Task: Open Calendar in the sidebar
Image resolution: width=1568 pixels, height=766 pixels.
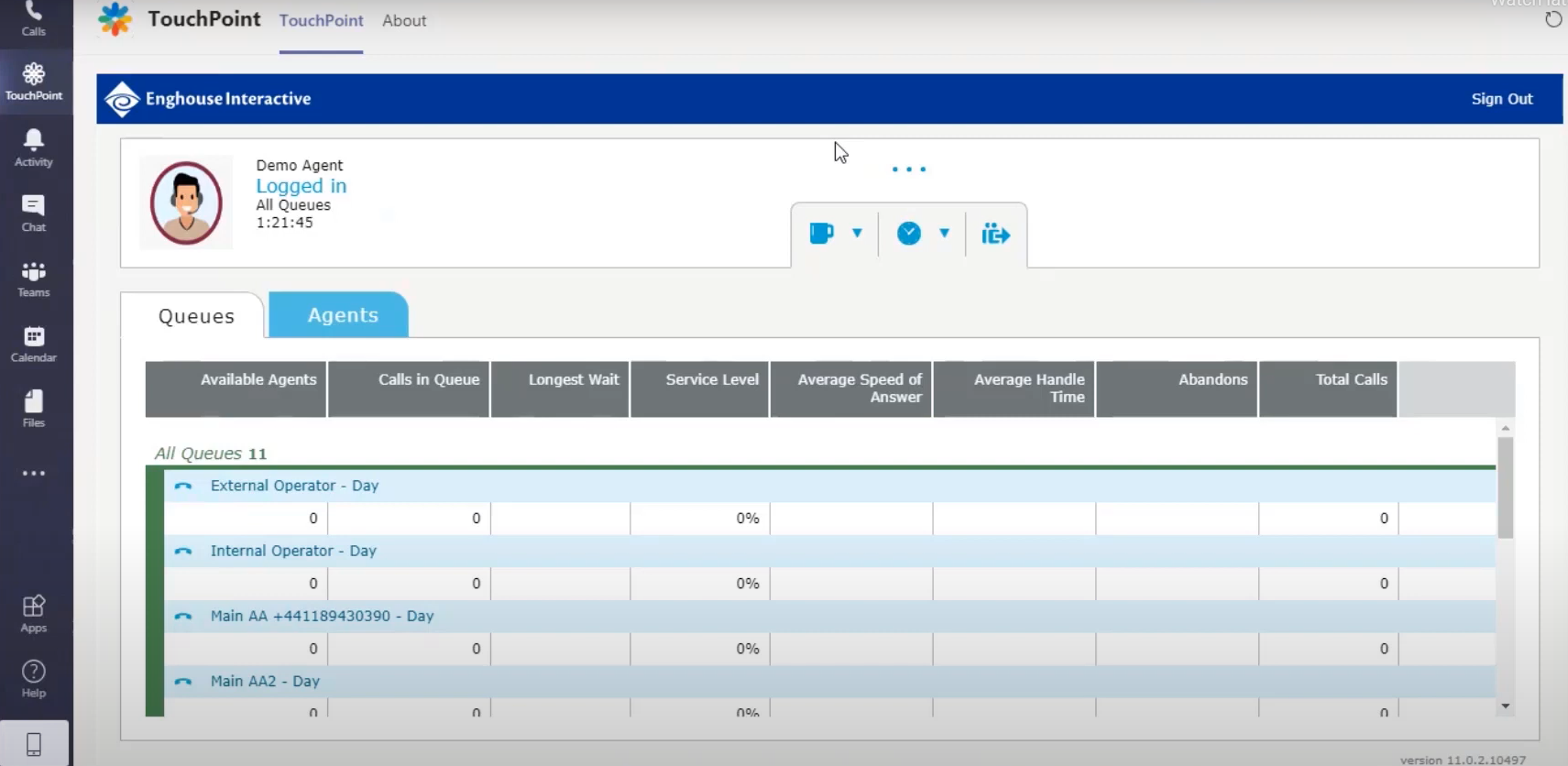Action: click(34, 345)
